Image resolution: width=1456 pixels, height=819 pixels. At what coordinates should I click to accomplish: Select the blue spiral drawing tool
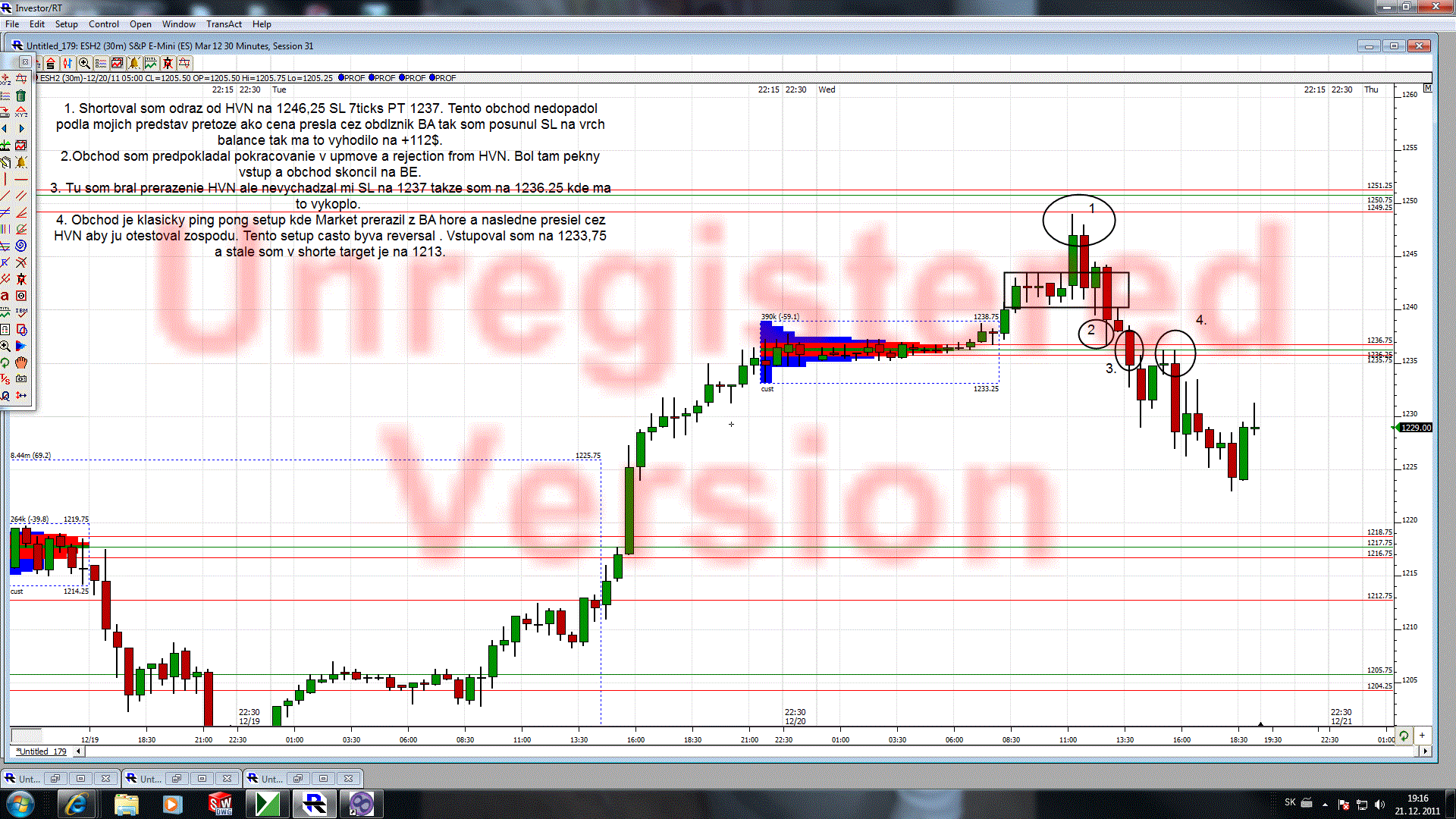click(x=21, y=246)
